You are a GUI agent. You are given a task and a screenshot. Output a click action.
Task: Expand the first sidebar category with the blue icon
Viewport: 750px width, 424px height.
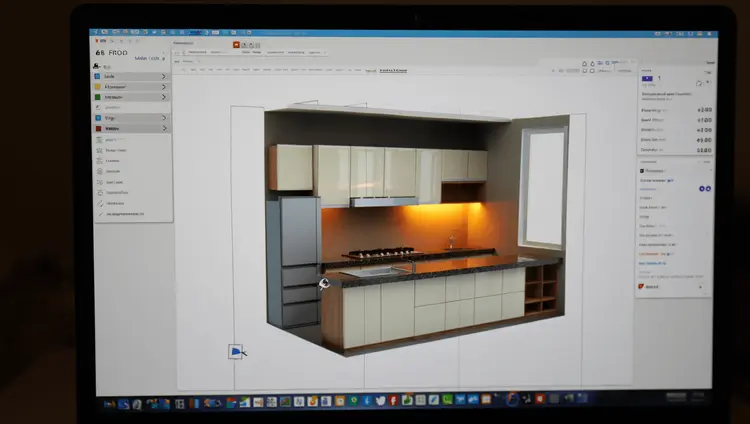point(164,76)
